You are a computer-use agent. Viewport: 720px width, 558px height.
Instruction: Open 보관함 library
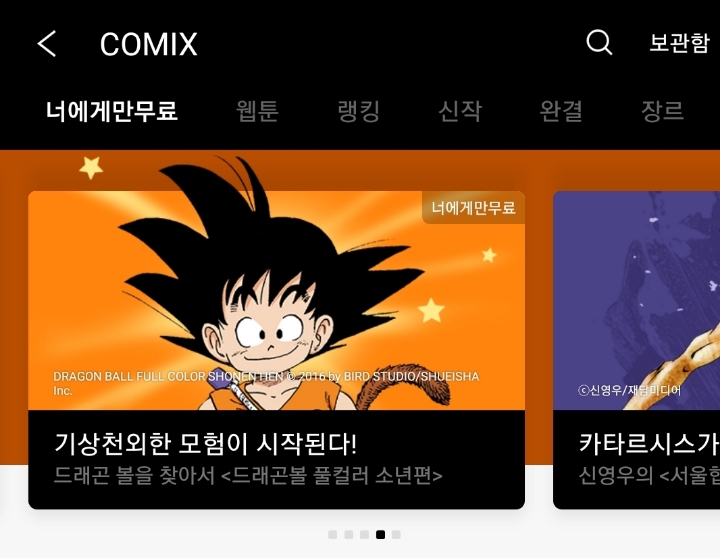(x=679, y=43)
